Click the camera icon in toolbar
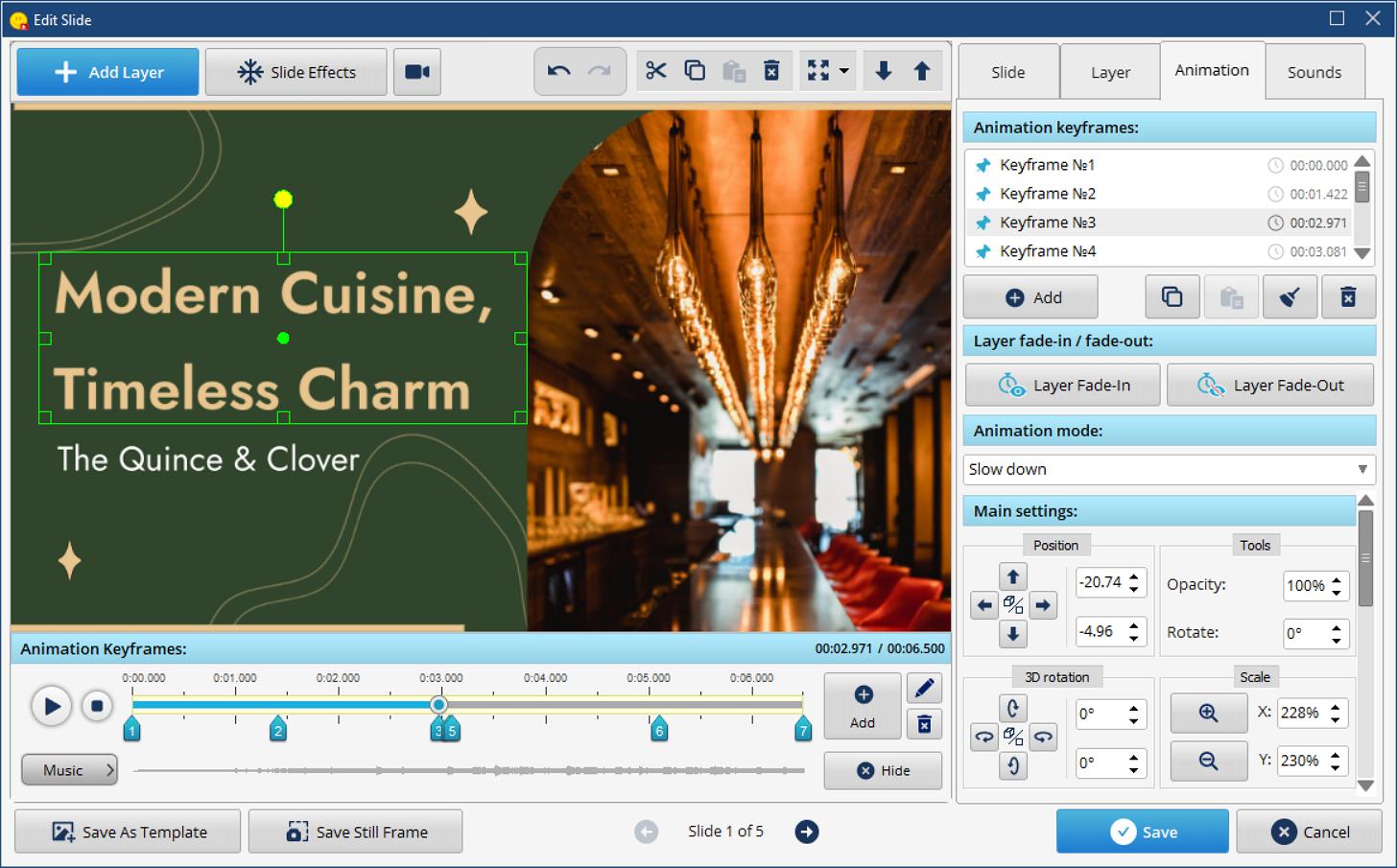Screen dimensions: 1397x868 tap(416, 72)
